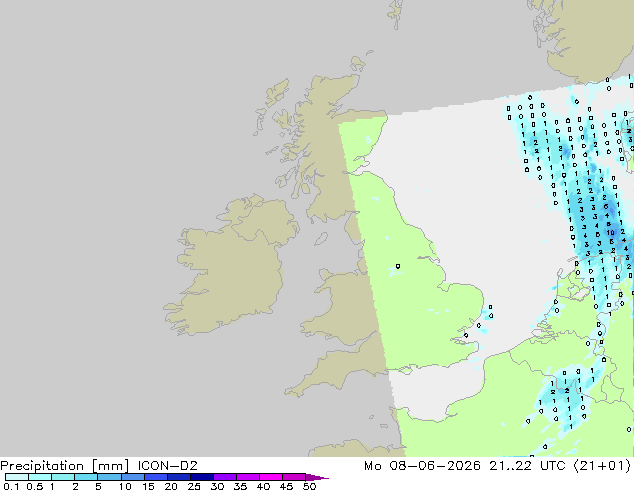Click the "21..22" time range text
This screenshot has height=490, width=634.
[x=510, y=466]
